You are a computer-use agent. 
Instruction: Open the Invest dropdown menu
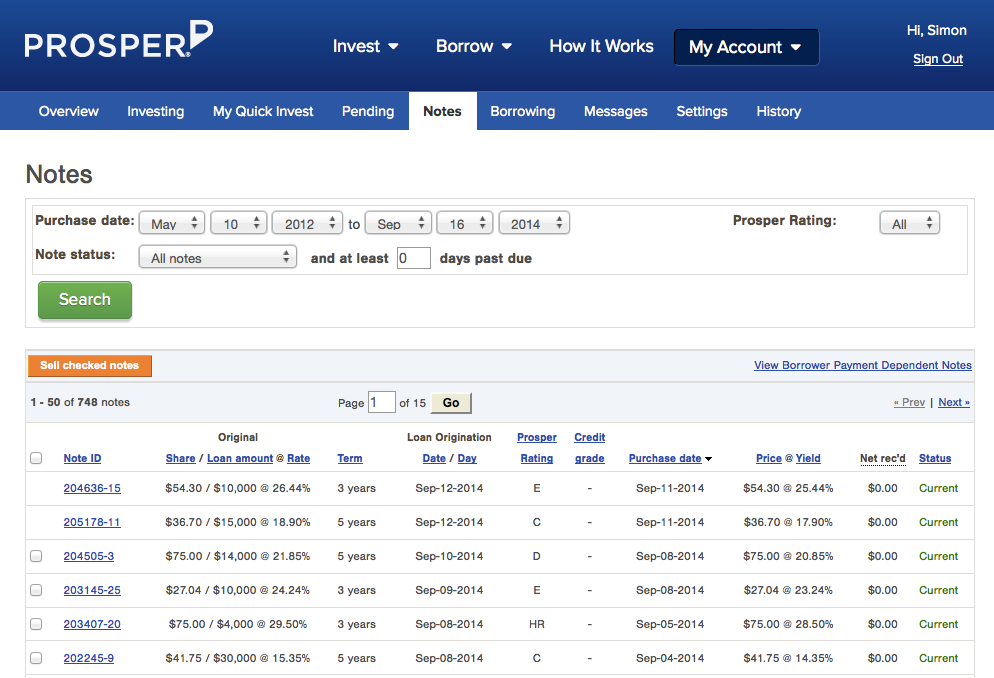point(365,46)
